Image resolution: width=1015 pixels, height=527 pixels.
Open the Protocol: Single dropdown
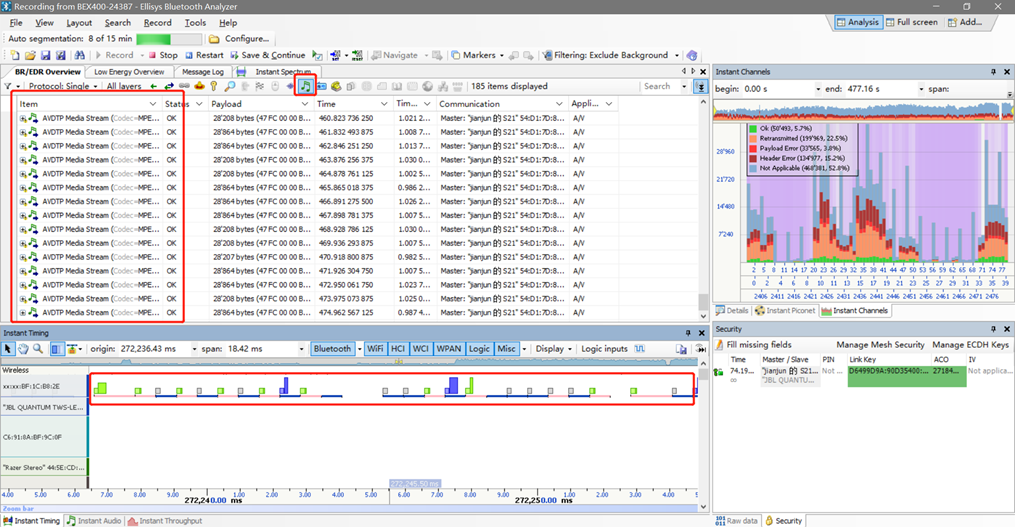pyautogui.click(x=63, y=86)
